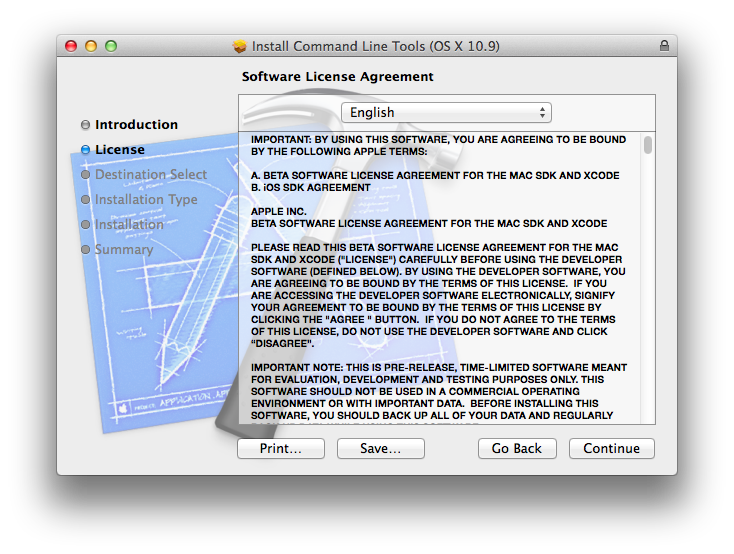
Task: Click the 'B. iOS SDK AGREEMENT' line
Action: (x=310, y=187)
